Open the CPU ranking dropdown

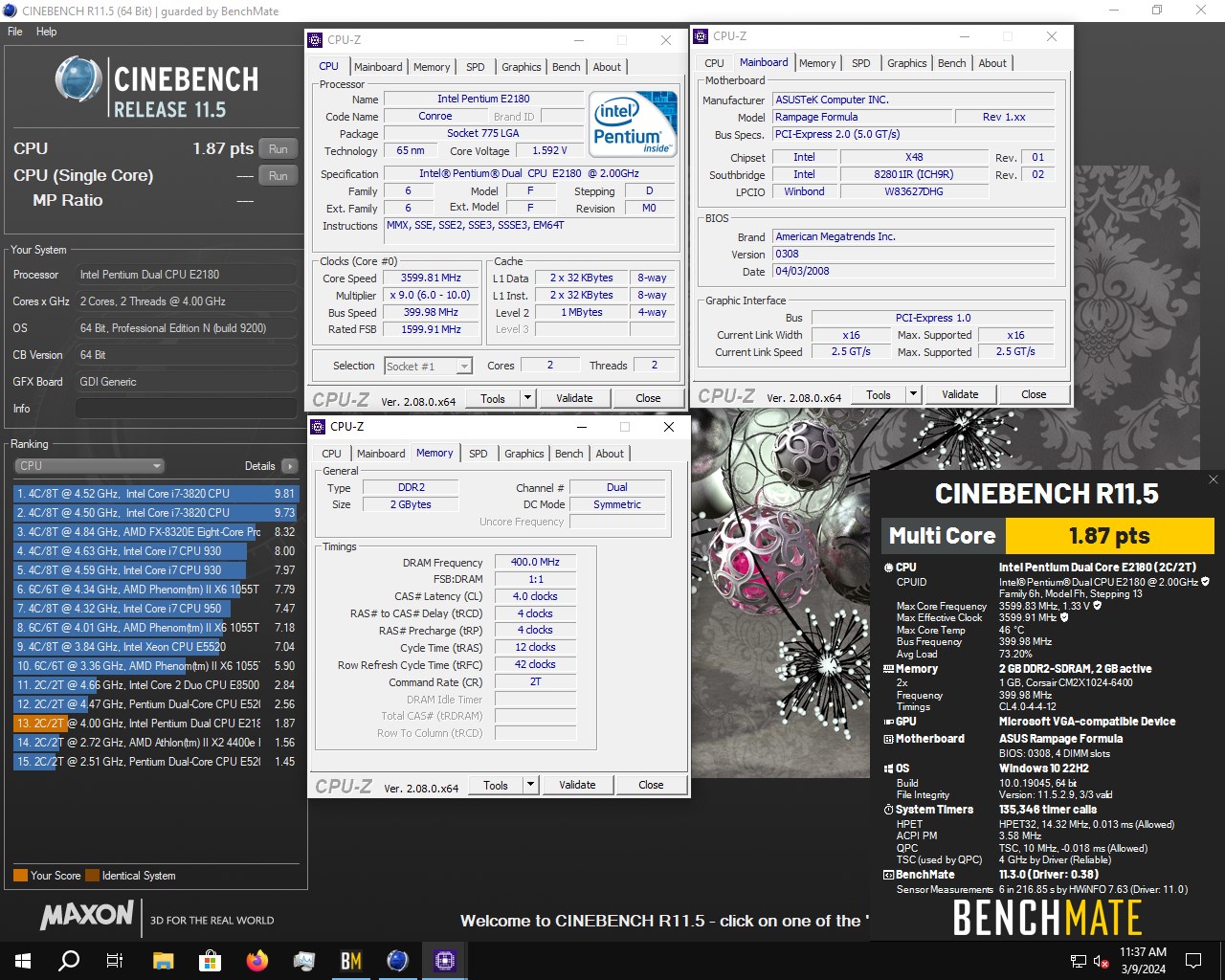(x=90, y=466)
